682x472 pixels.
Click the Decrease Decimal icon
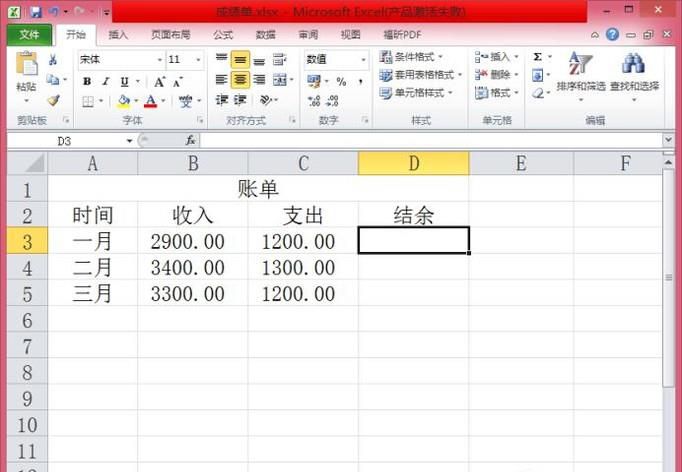333,101
